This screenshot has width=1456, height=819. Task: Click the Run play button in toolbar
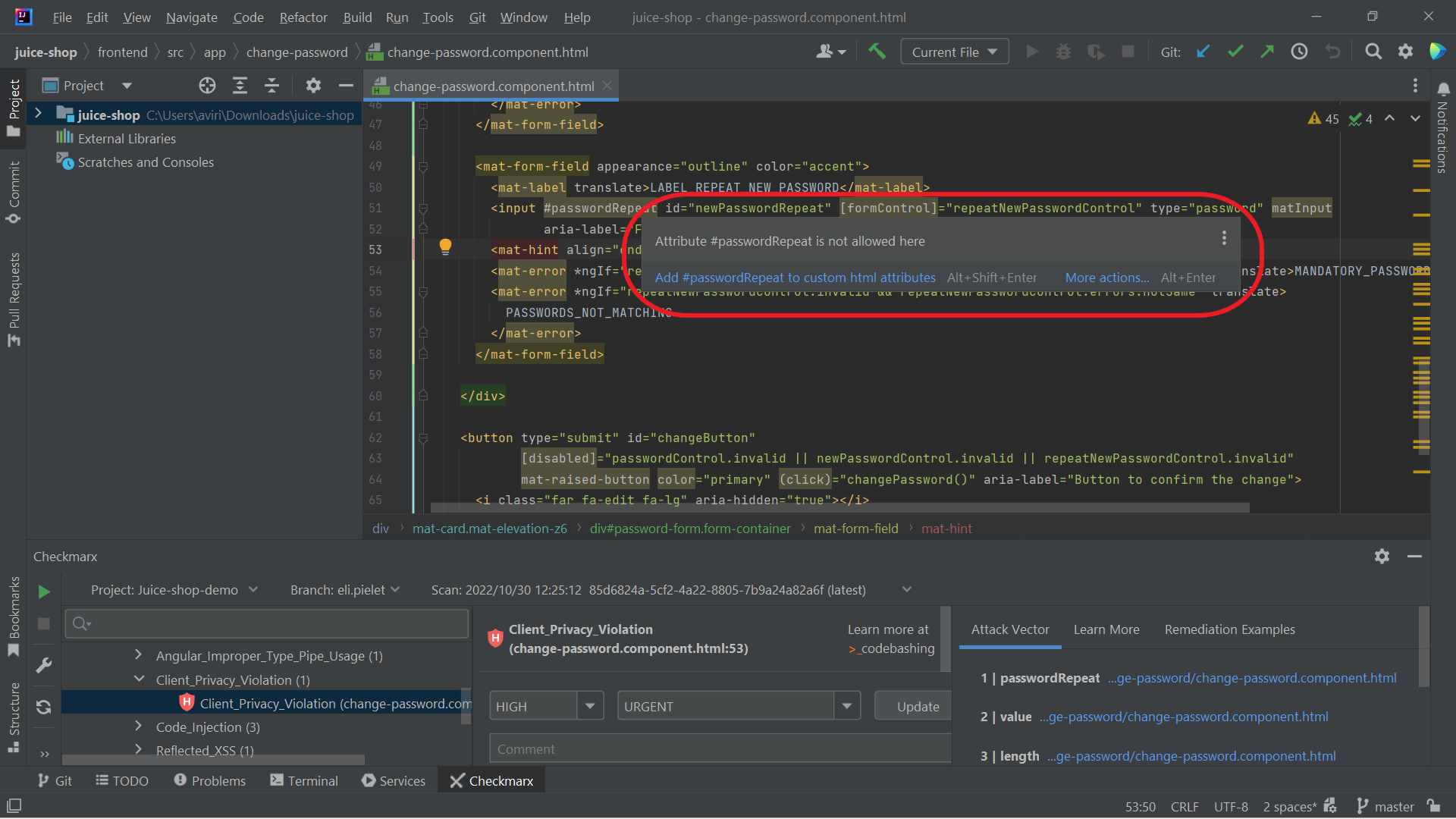coord(1032,52)
